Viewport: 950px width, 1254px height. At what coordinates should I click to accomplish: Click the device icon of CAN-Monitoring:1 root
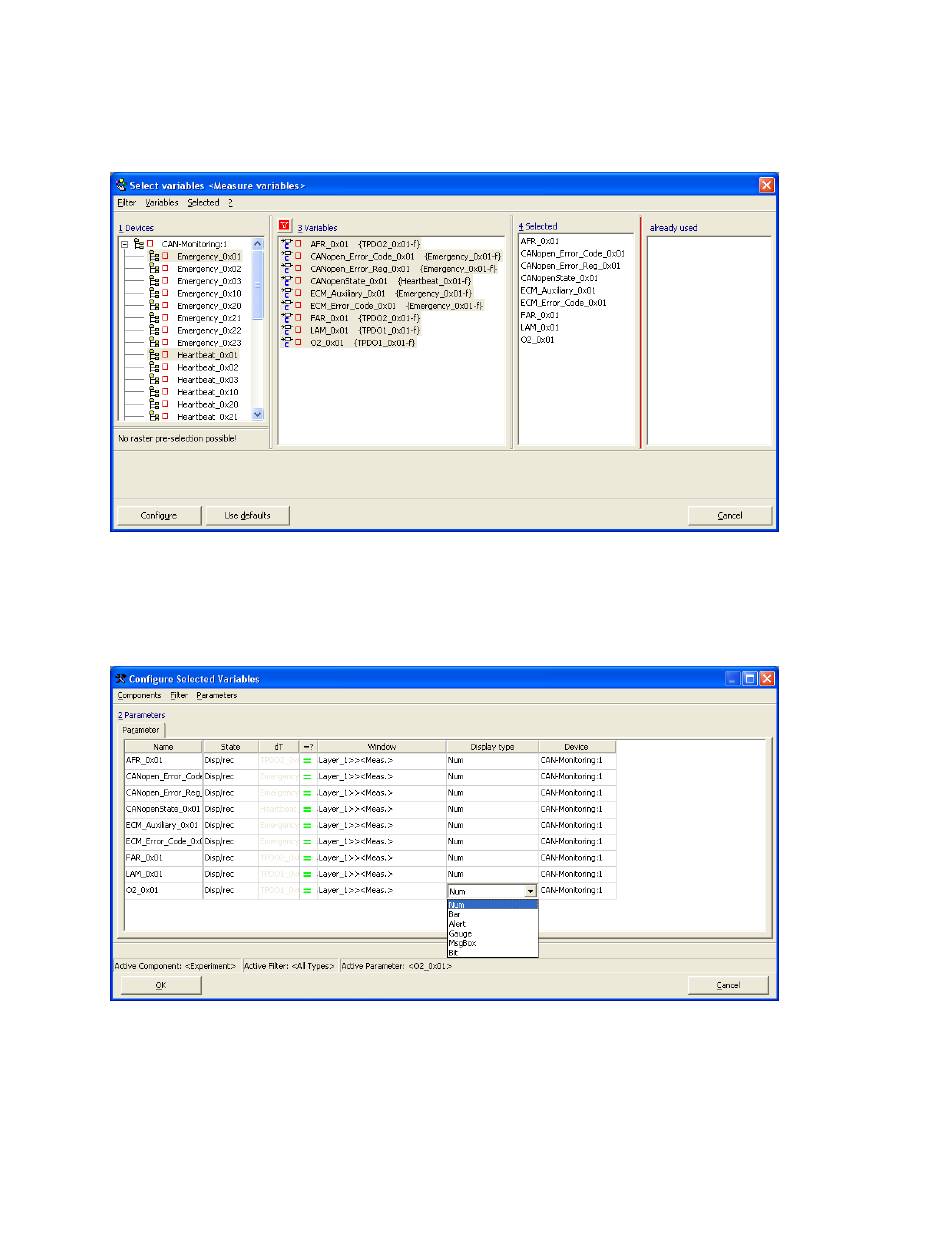pyautogui.click(x=139, y=243)
